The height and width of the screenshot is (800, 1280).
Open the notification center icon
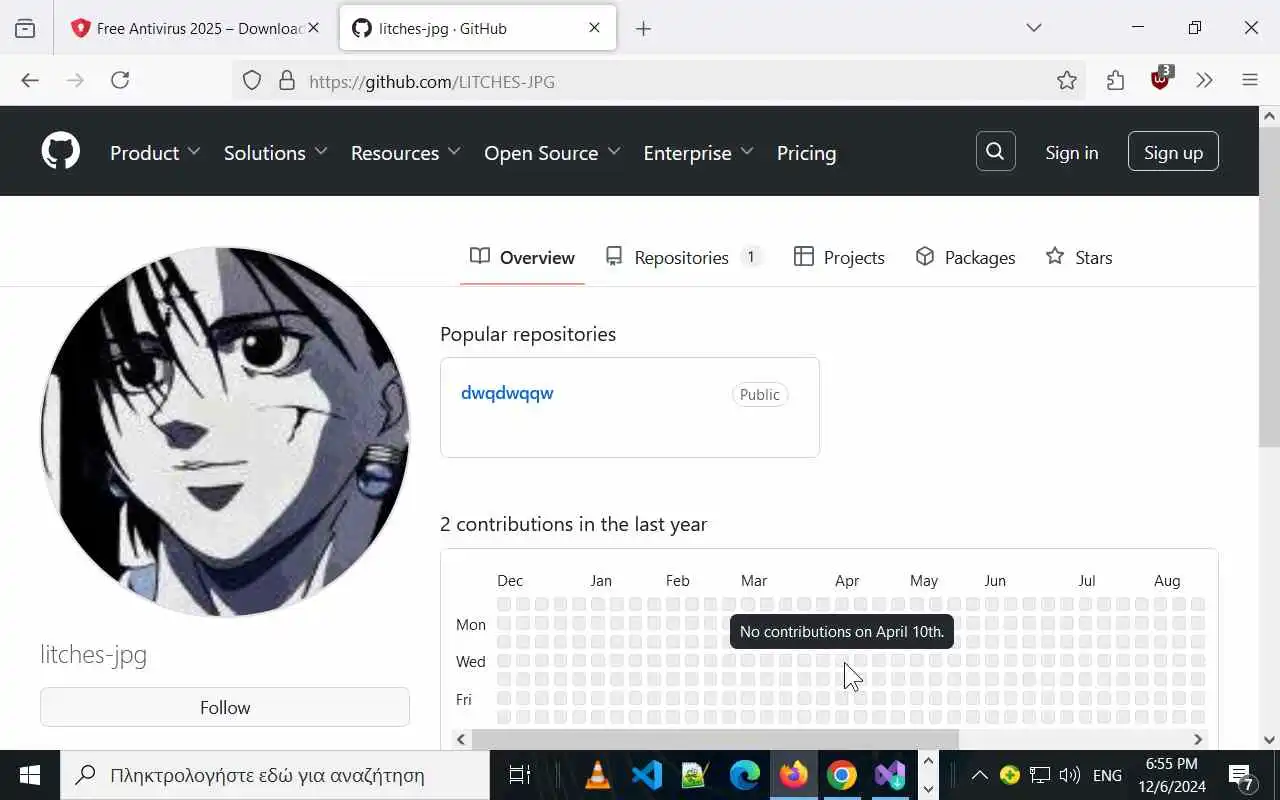tap(1242, 776)
